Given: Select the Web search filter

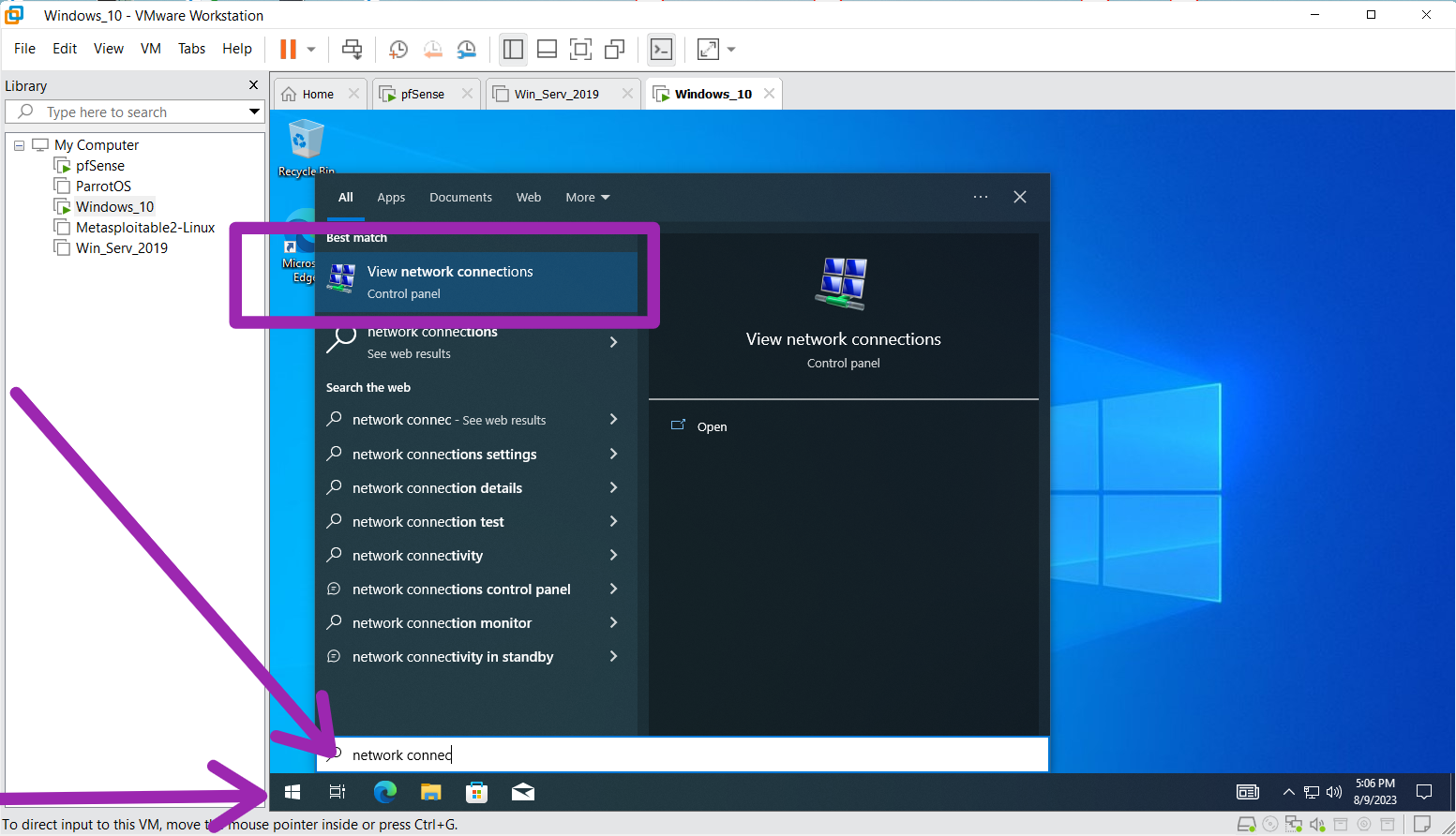Looking at the screenshot, I should [x=529, y=198].
